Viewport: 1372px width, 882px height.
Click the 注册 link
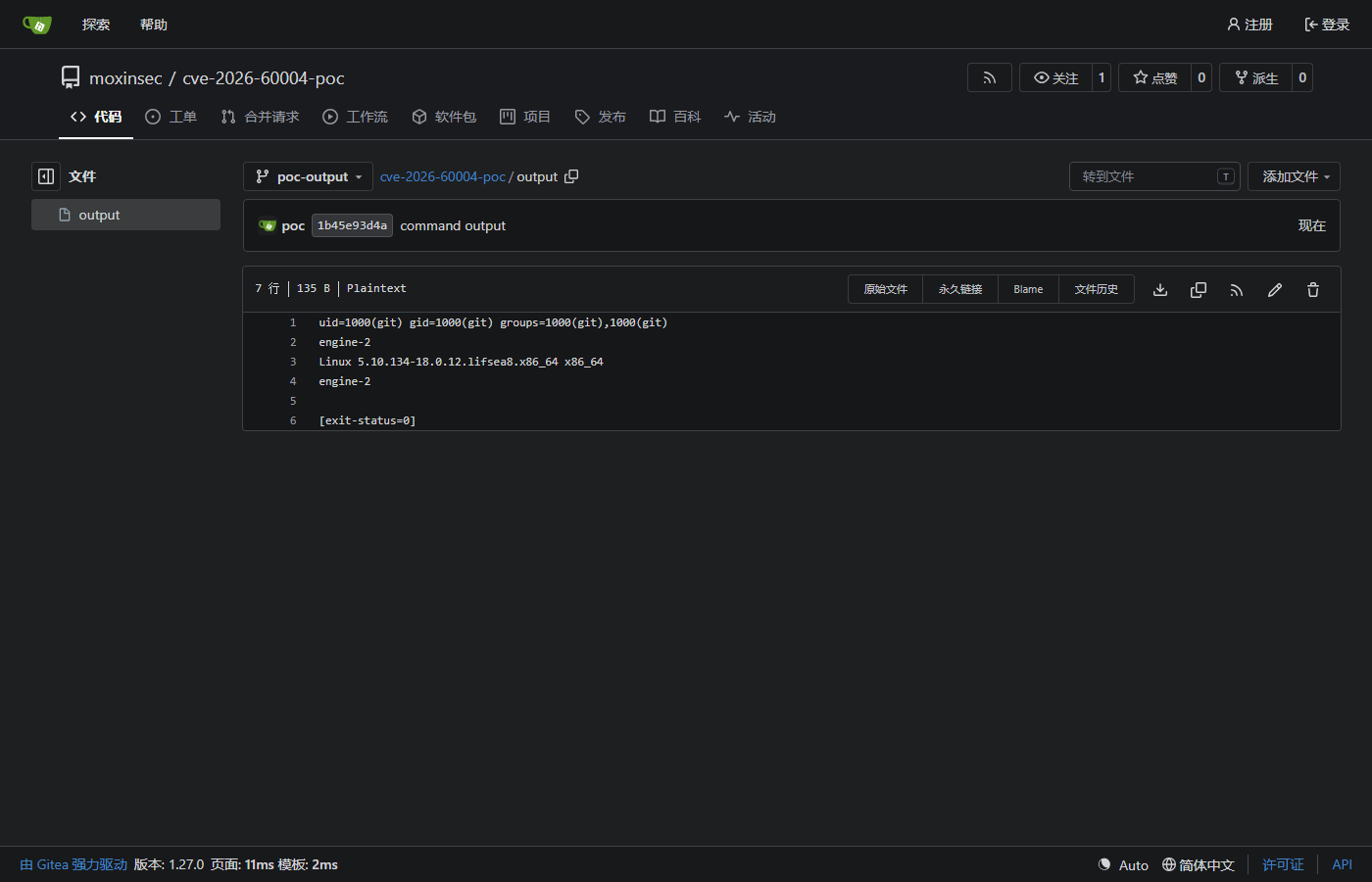tap(1249, 24)
